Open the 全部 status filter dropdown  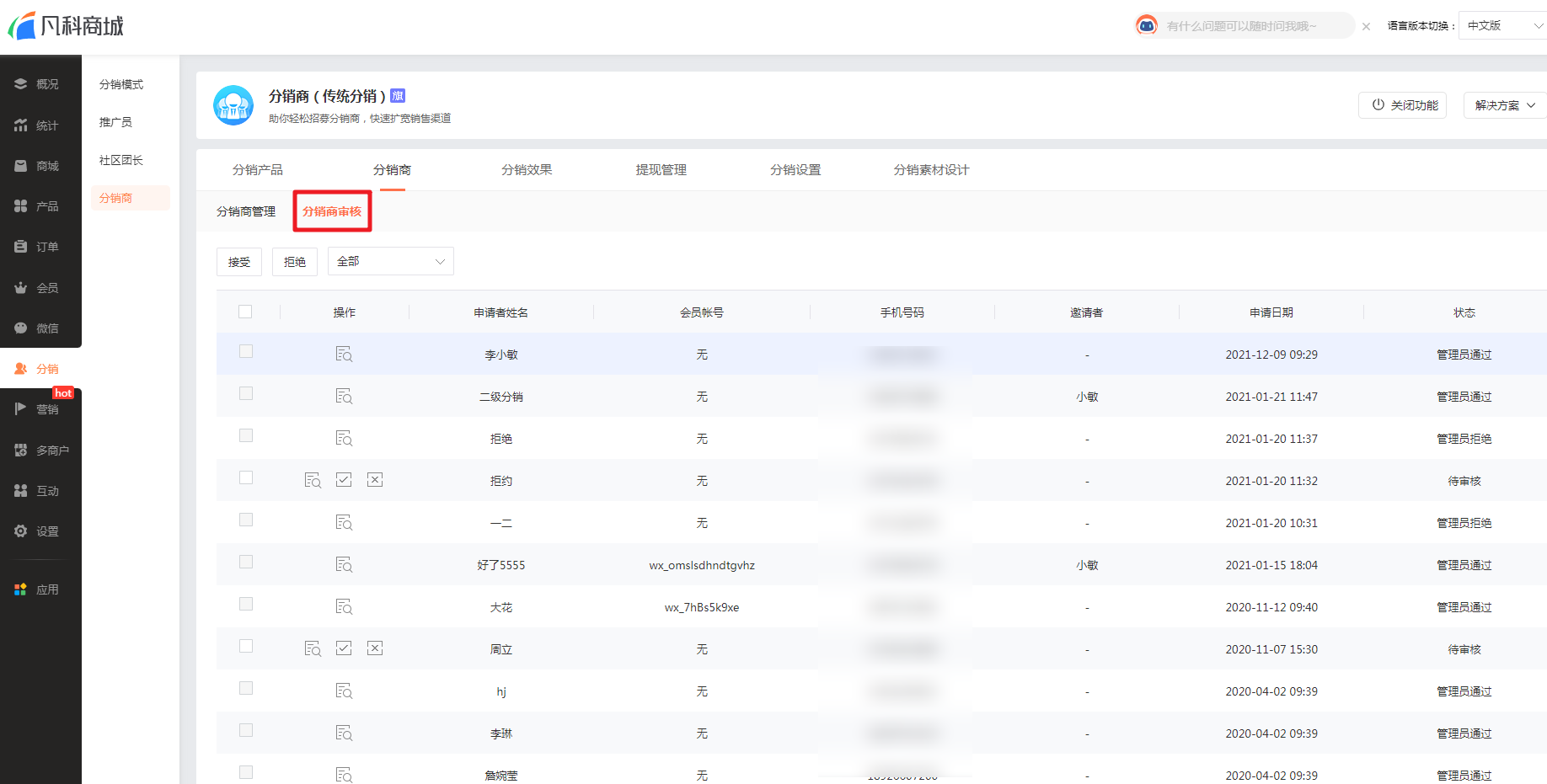tap(391, 261)
